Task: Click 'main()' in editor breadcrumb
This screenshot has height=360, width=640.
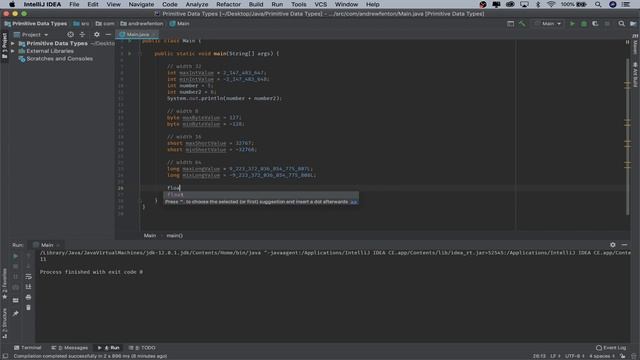Action: (x=175, y=236)
